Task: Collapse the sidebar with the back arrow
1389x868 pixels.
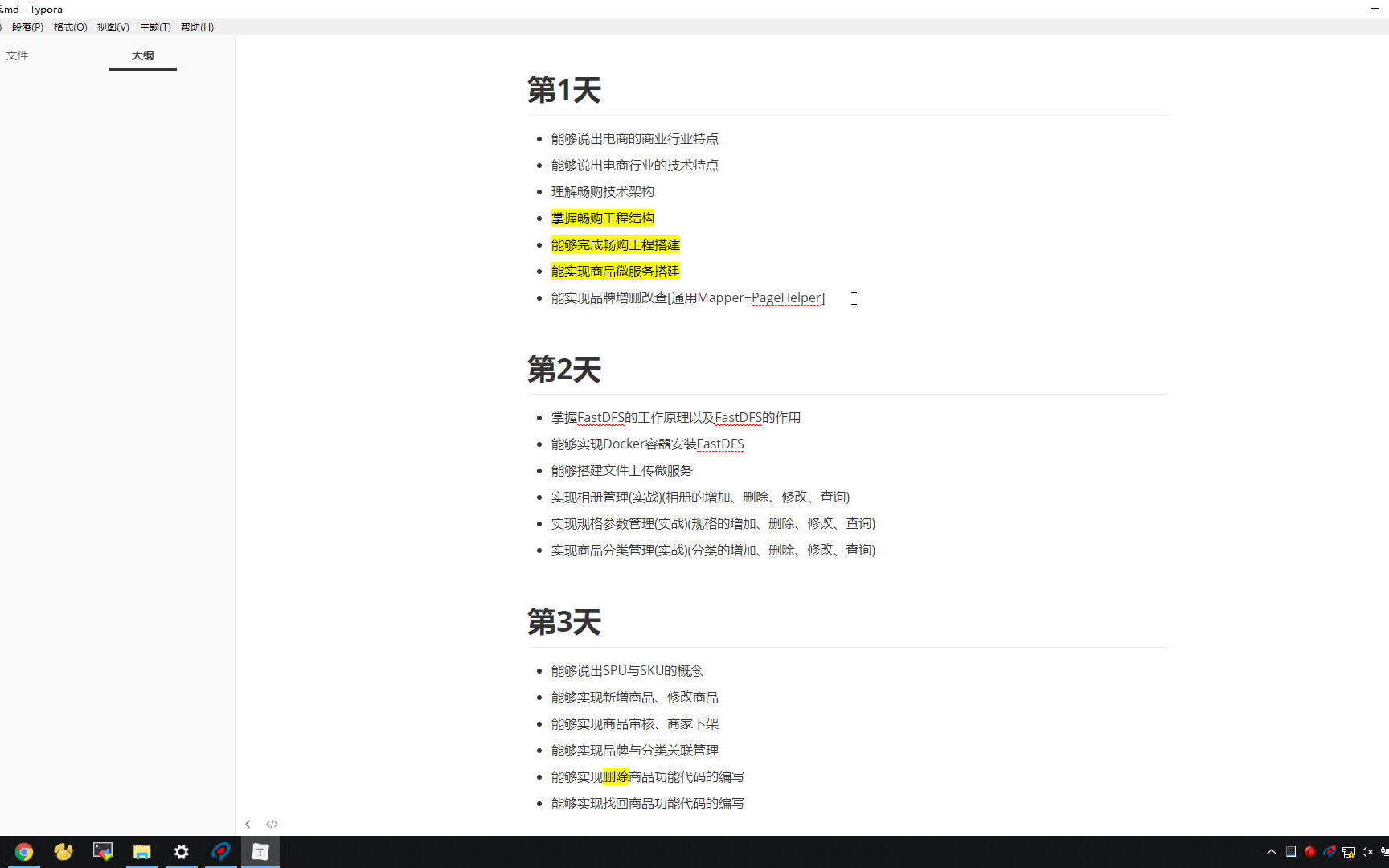Action: point(248,823)
